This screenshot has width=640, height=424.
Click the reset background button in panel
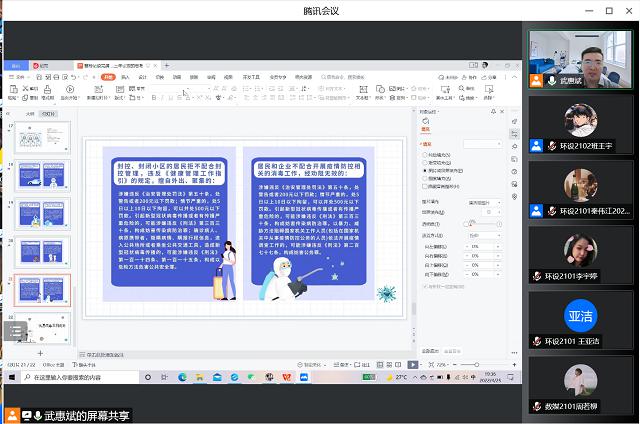point(452,351)
